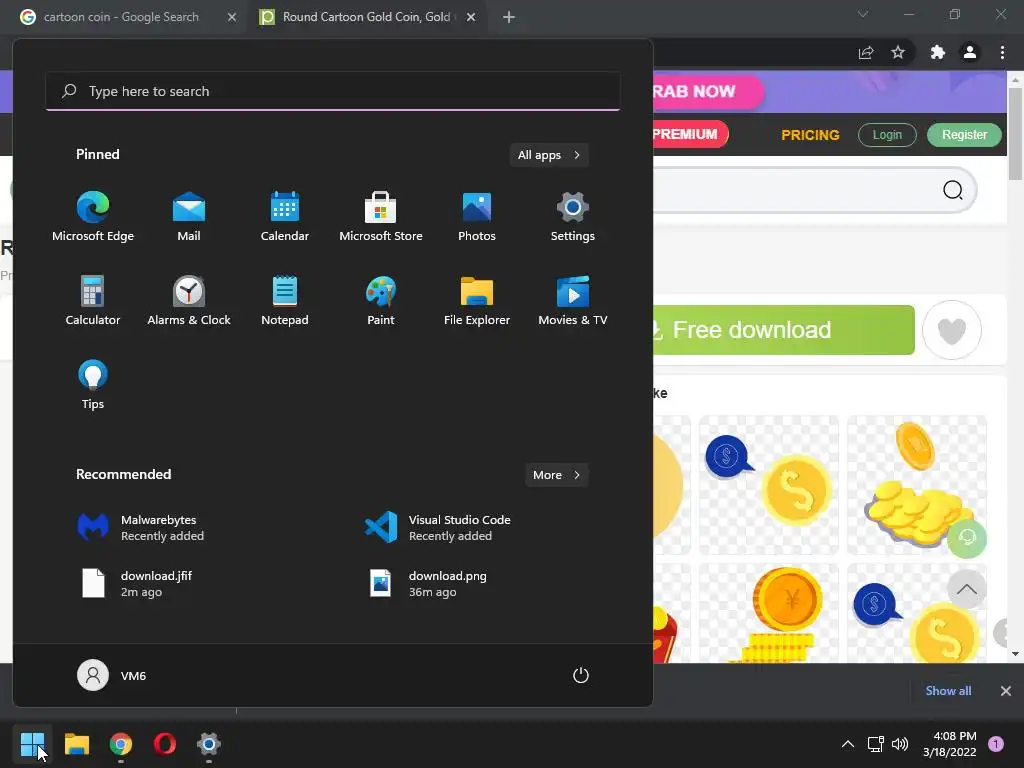Screen dimensions: 1024x768
Task: Close the Round Cartoon Gold Coin tab
Action: click(471, 17)
